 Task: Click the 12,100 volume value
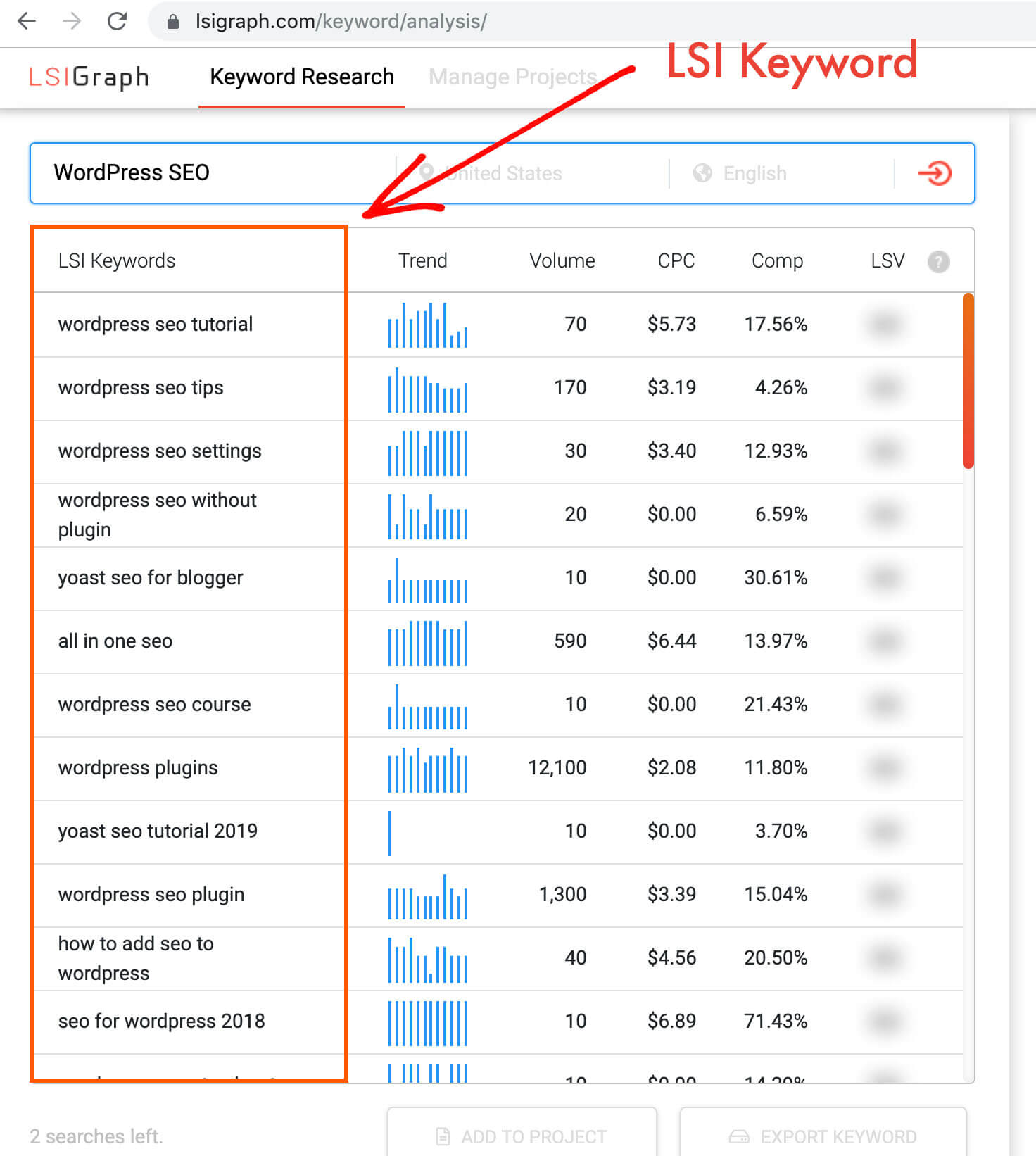tap(557, 767)
